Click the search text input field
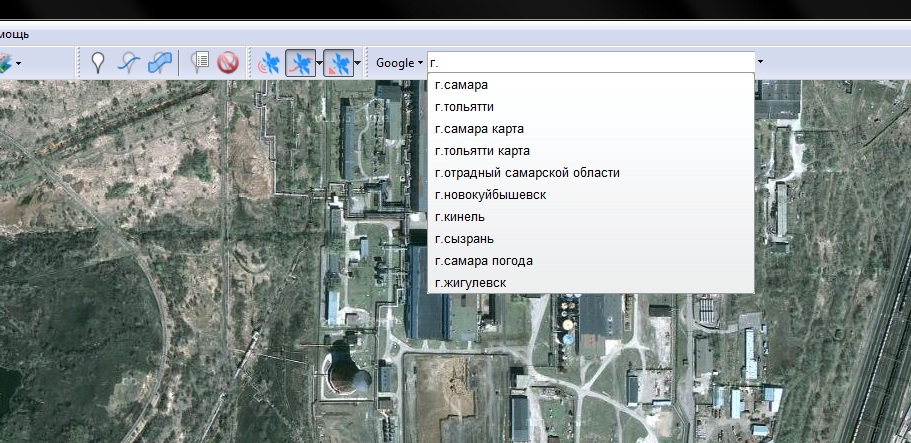 [x=590, y=63]
